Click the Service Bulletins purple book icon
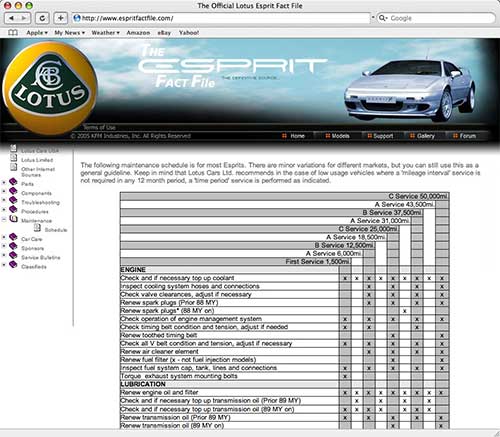 click(13, 255)
